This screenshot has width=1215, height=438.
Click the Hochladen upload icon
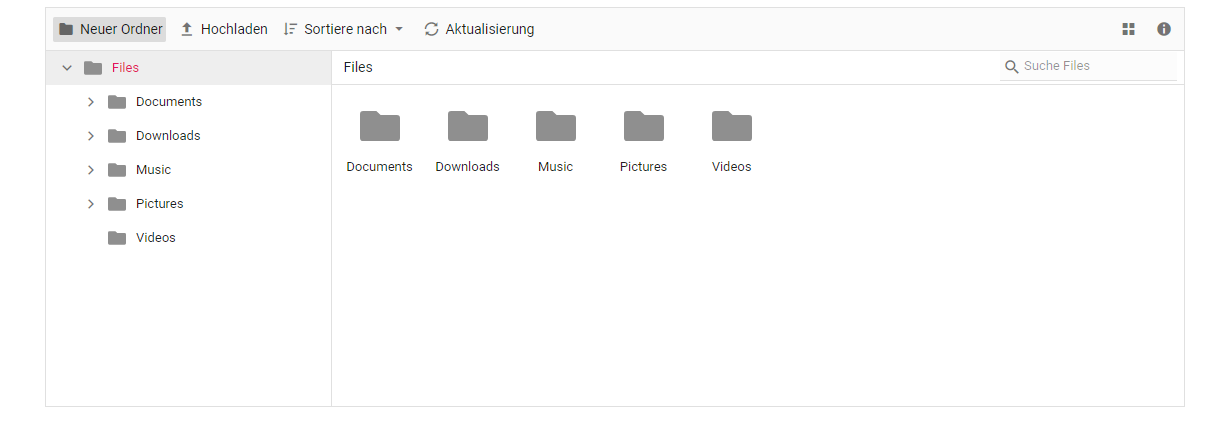(x=187, y=30)
